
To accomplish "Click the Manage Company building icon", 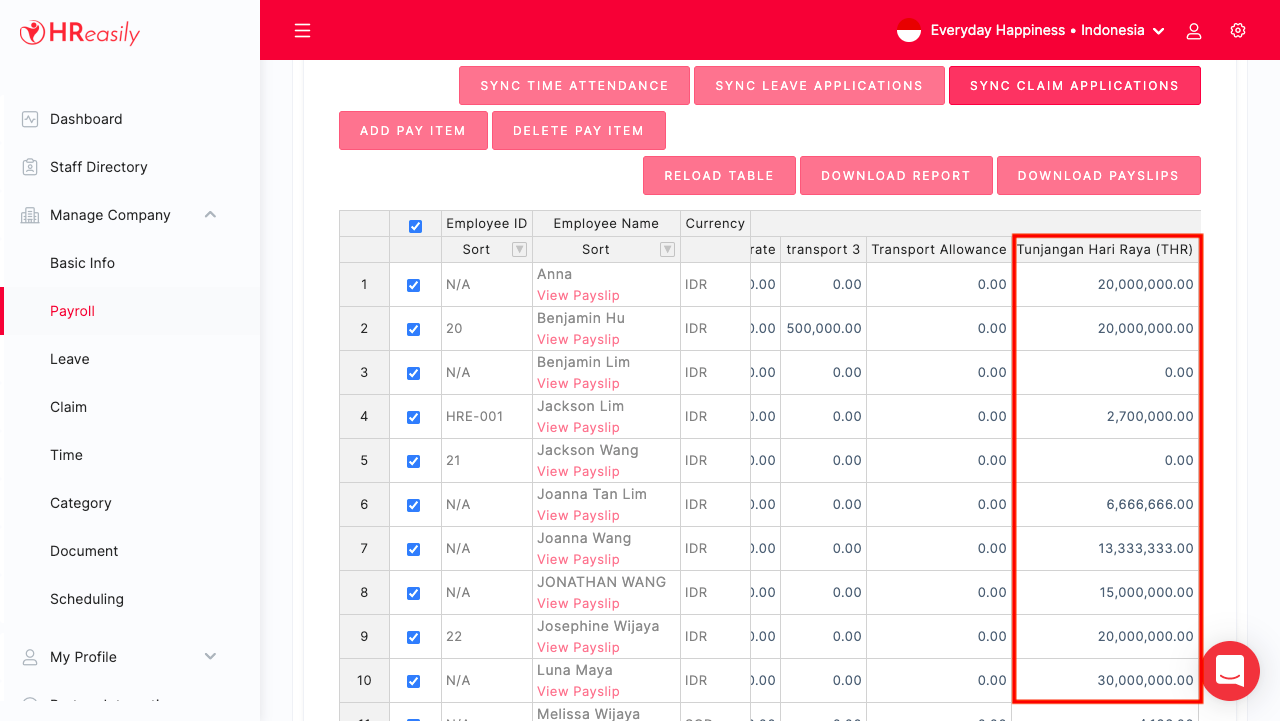I will point(30,215).
